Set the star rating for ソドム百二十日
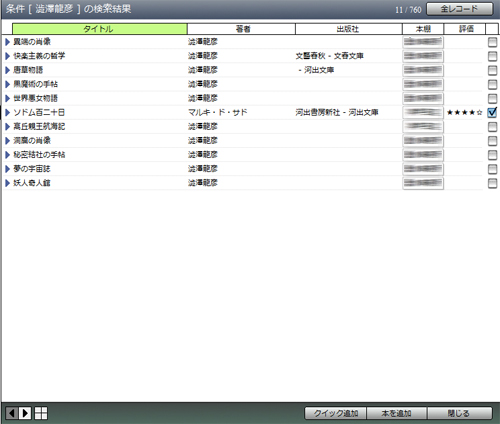The height and width of the screenshot is (424, 500). [464, 113]
